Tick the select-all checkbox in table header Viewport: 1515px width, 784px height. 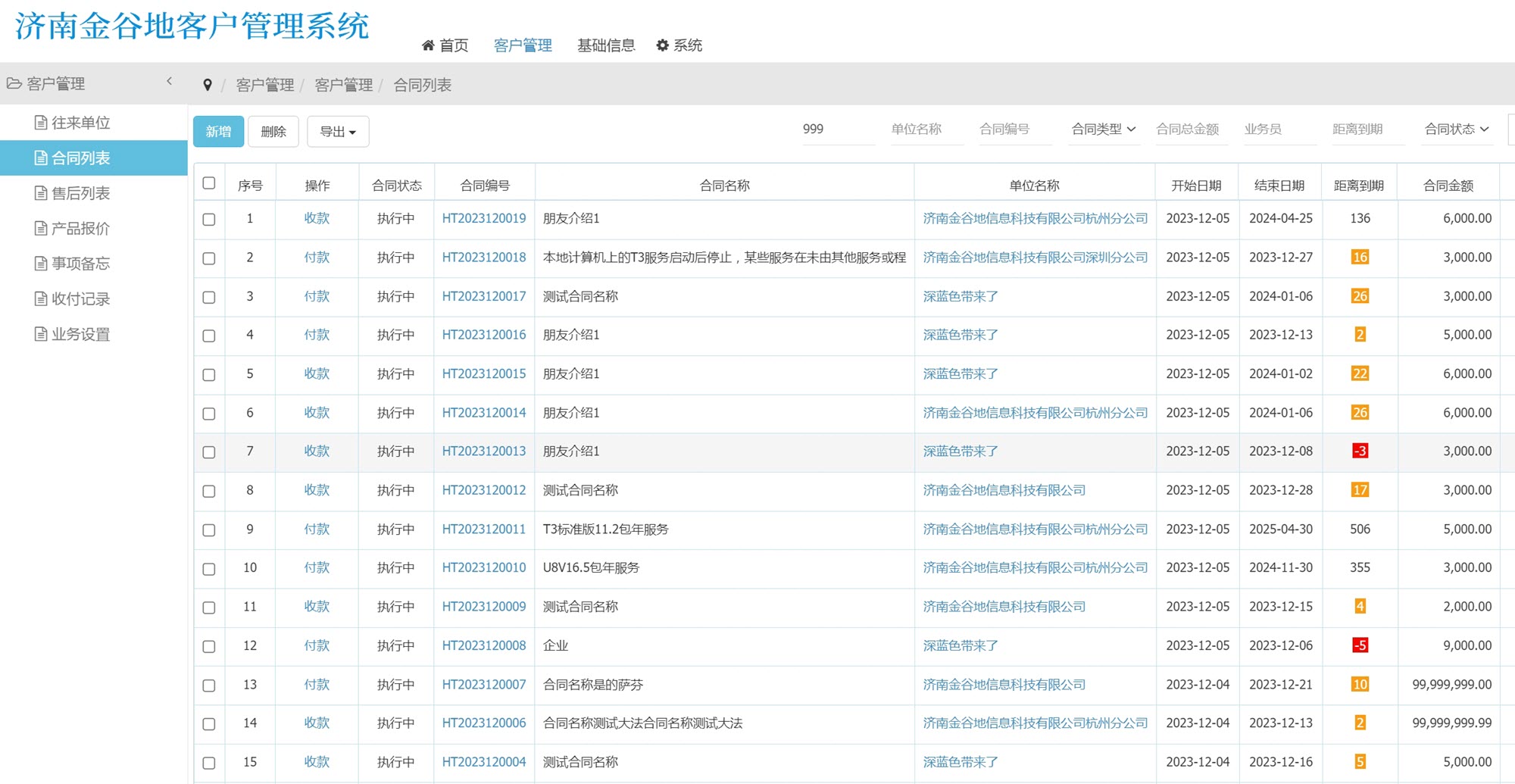[x=209, y=183]
